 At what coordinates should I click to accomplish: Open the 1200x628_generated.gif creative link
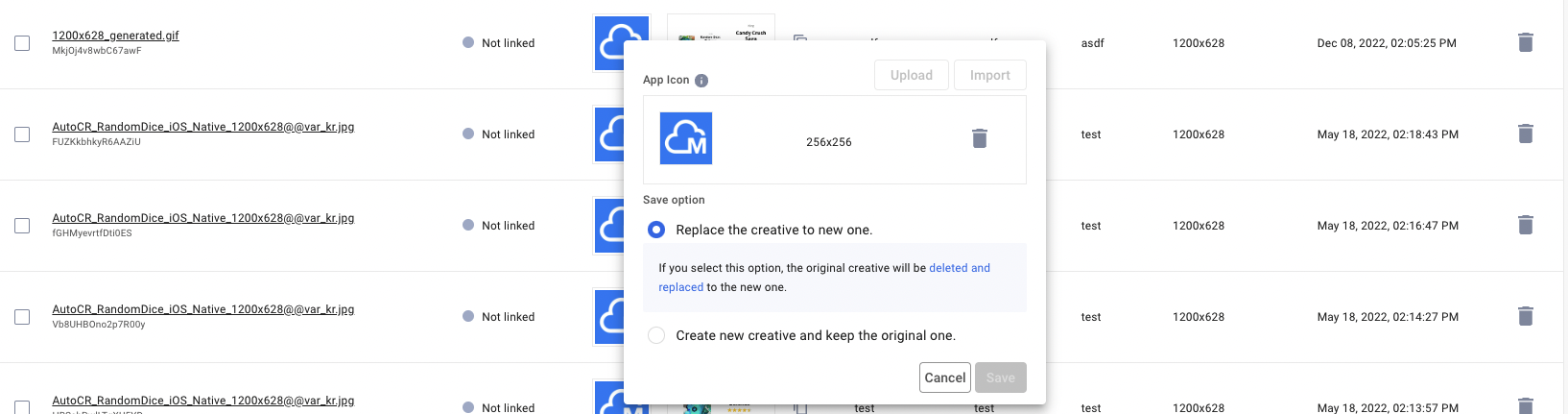click(x=115, y=36)
